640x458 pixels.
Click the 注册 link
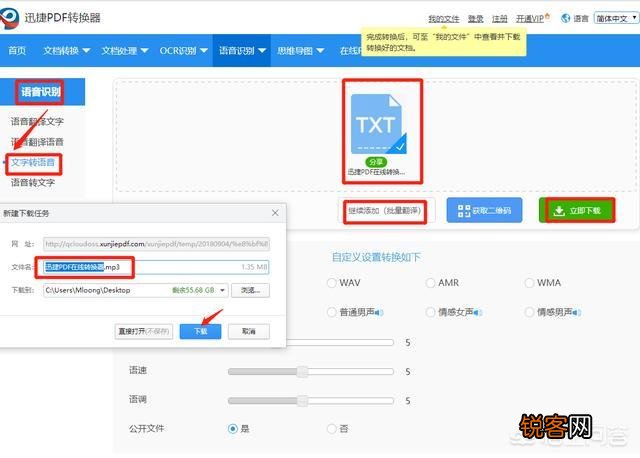tap(500, 18)
